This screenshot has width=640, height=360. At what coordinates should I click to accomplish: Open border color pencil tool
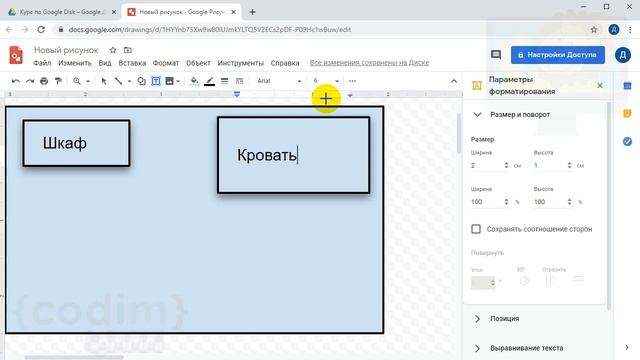point(209,81)
